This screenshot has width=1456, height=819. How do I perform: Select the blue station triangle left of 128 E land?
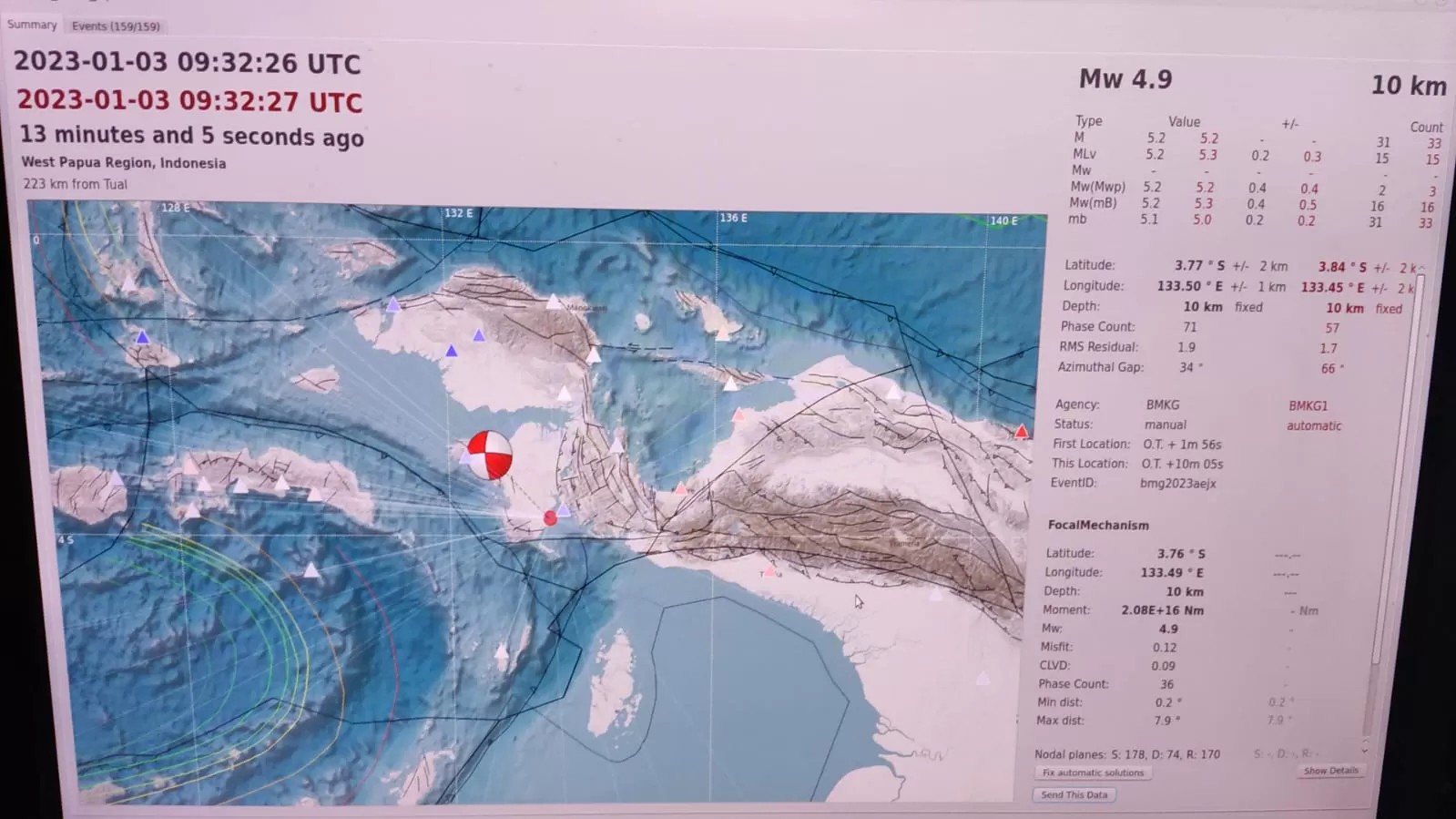(x=142, y=337)
